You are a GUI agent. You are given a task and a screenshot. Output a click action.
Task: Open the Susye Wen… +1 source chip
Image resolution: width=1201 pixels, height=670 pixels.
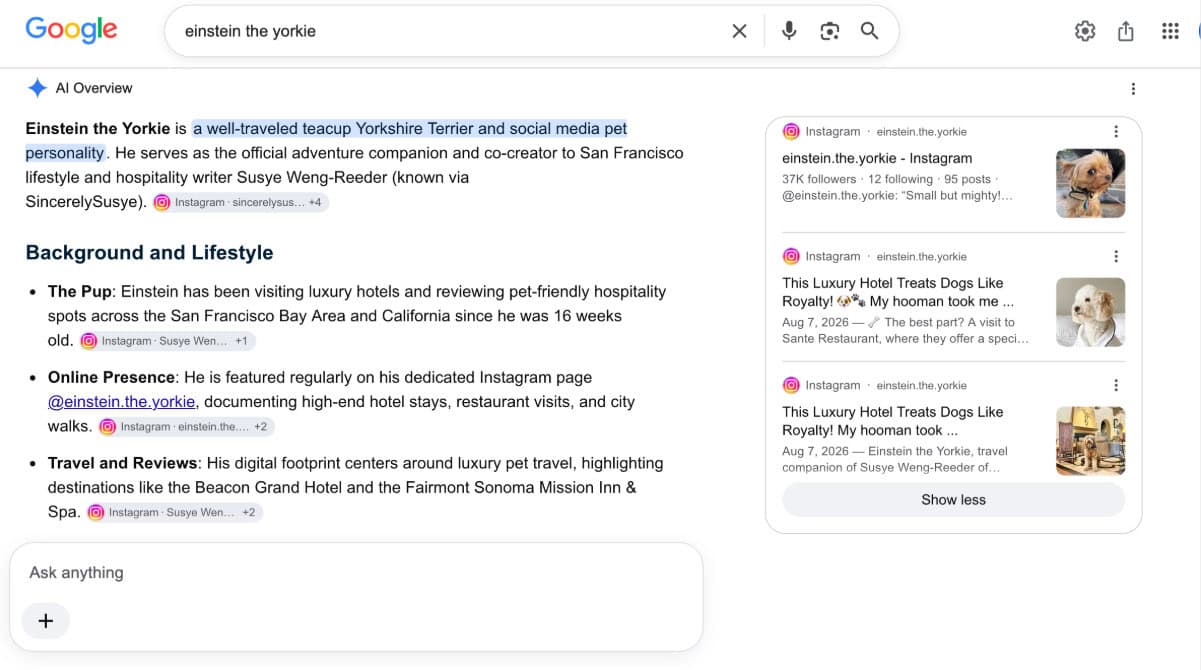pos(167,341)
